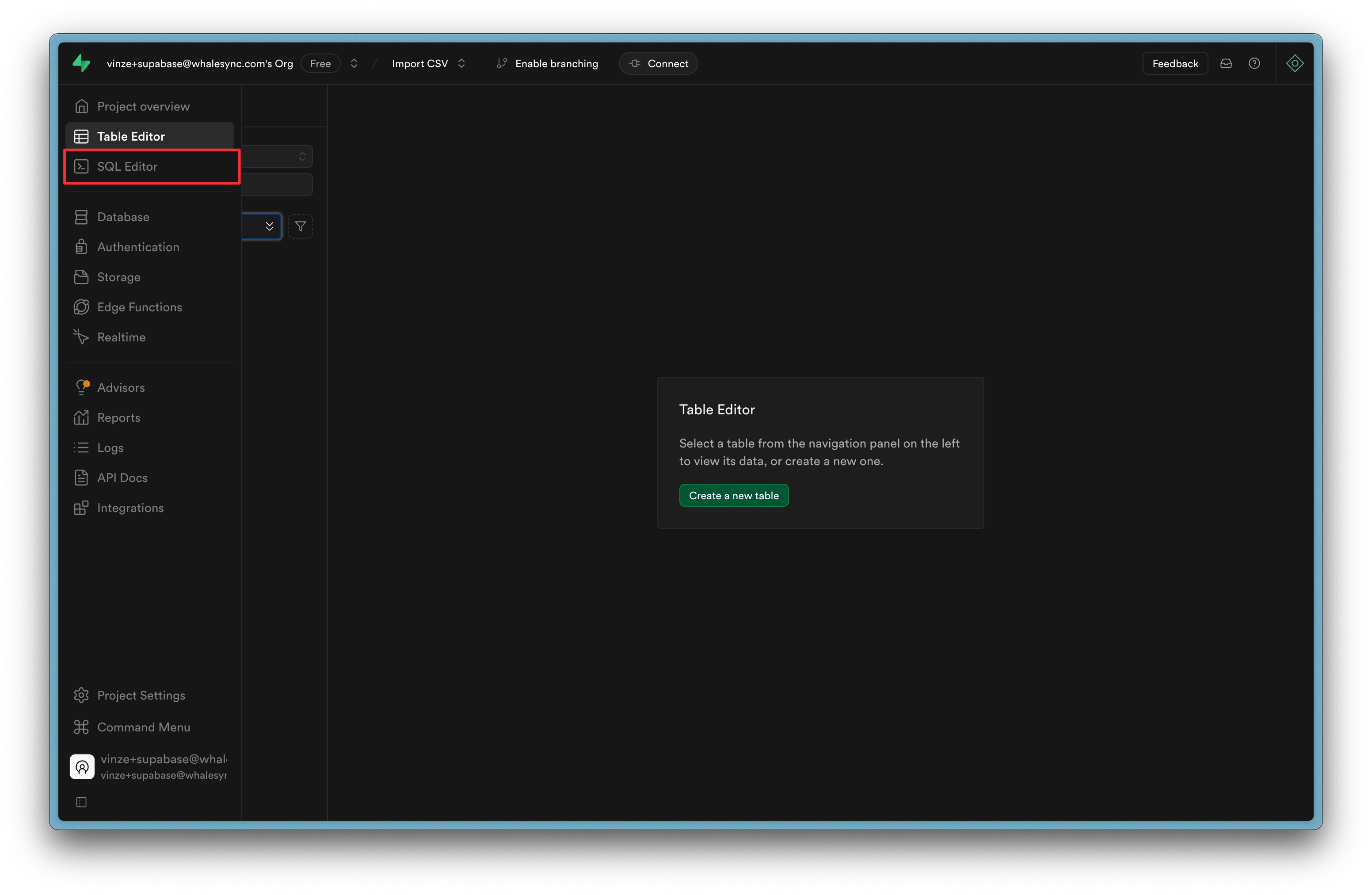Open API Docs
This screenshot has height=895, width=1372.
click(150, 478)
